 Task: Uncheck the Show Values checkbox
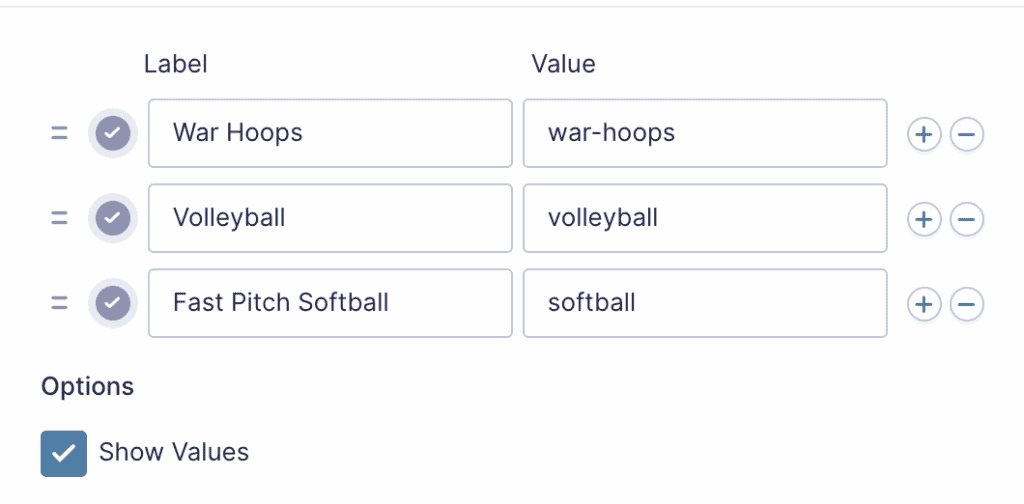[64, 453]
